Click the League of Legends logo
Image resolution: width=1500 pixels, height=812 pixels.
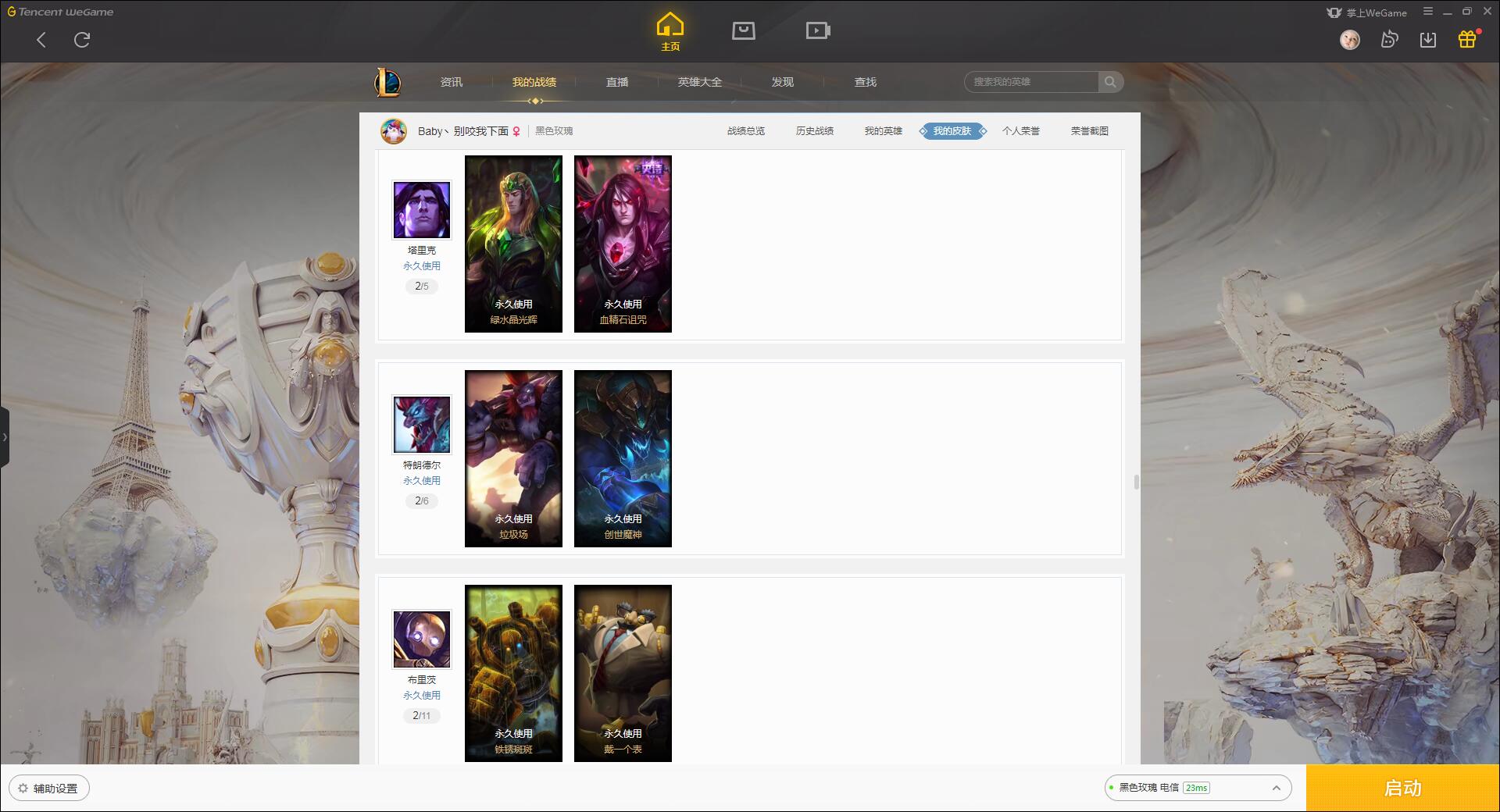(387, 82)
